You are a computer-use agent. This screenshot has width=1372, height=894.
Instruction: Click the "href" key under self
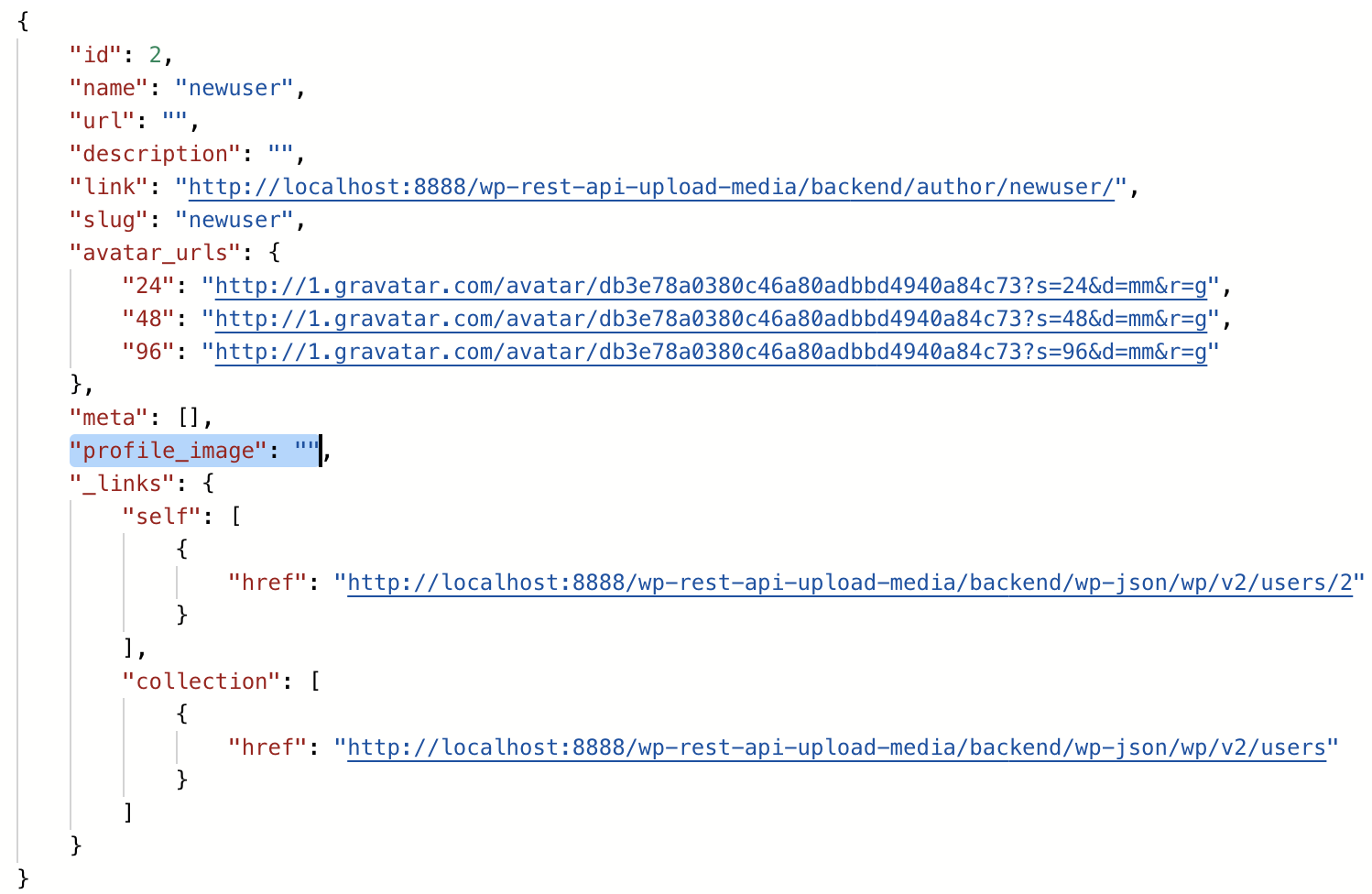[267, 583]
